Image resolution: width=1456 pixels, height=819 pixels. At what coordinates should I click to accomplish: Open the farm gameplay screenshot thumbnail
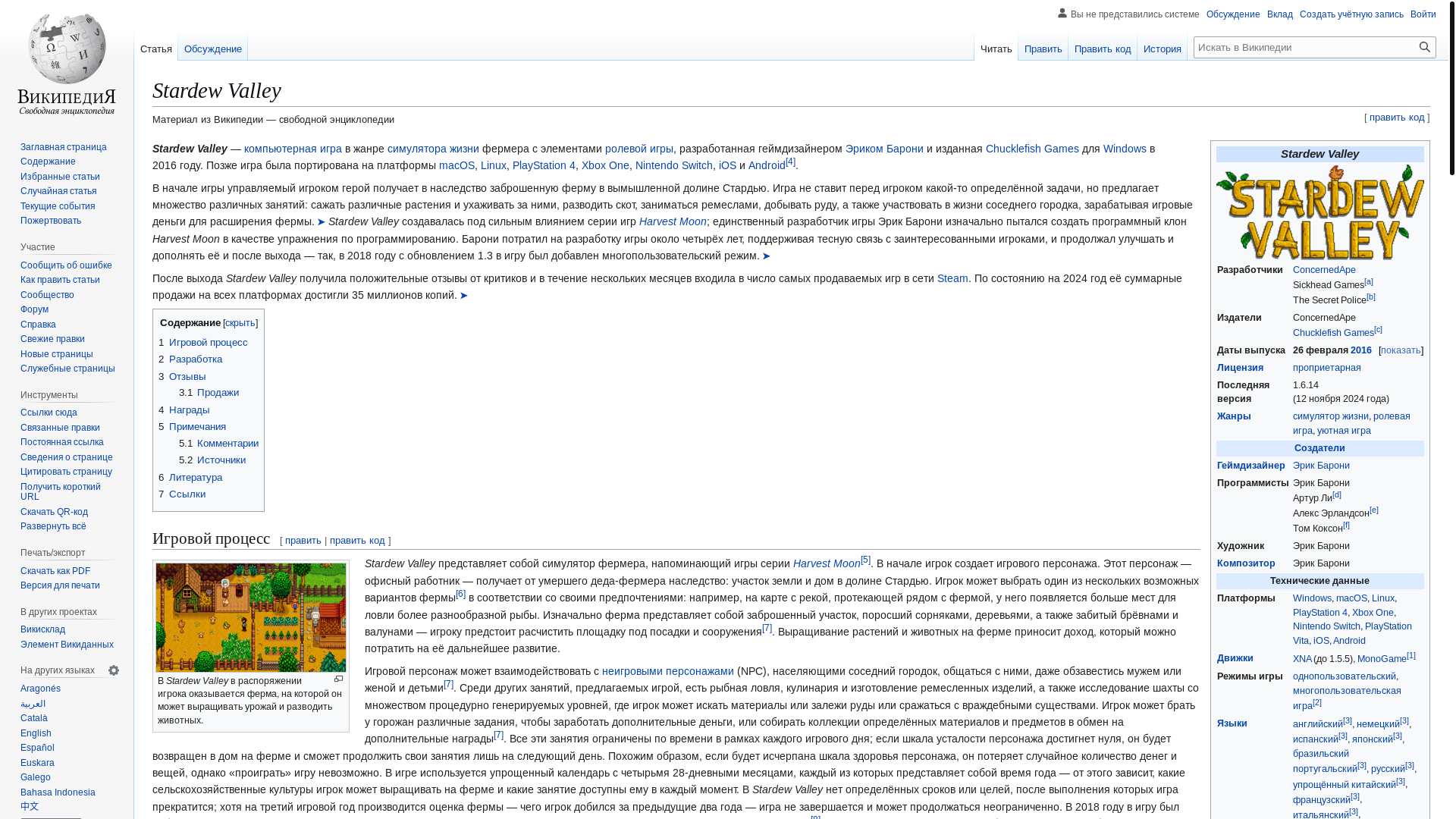point(251,617)
